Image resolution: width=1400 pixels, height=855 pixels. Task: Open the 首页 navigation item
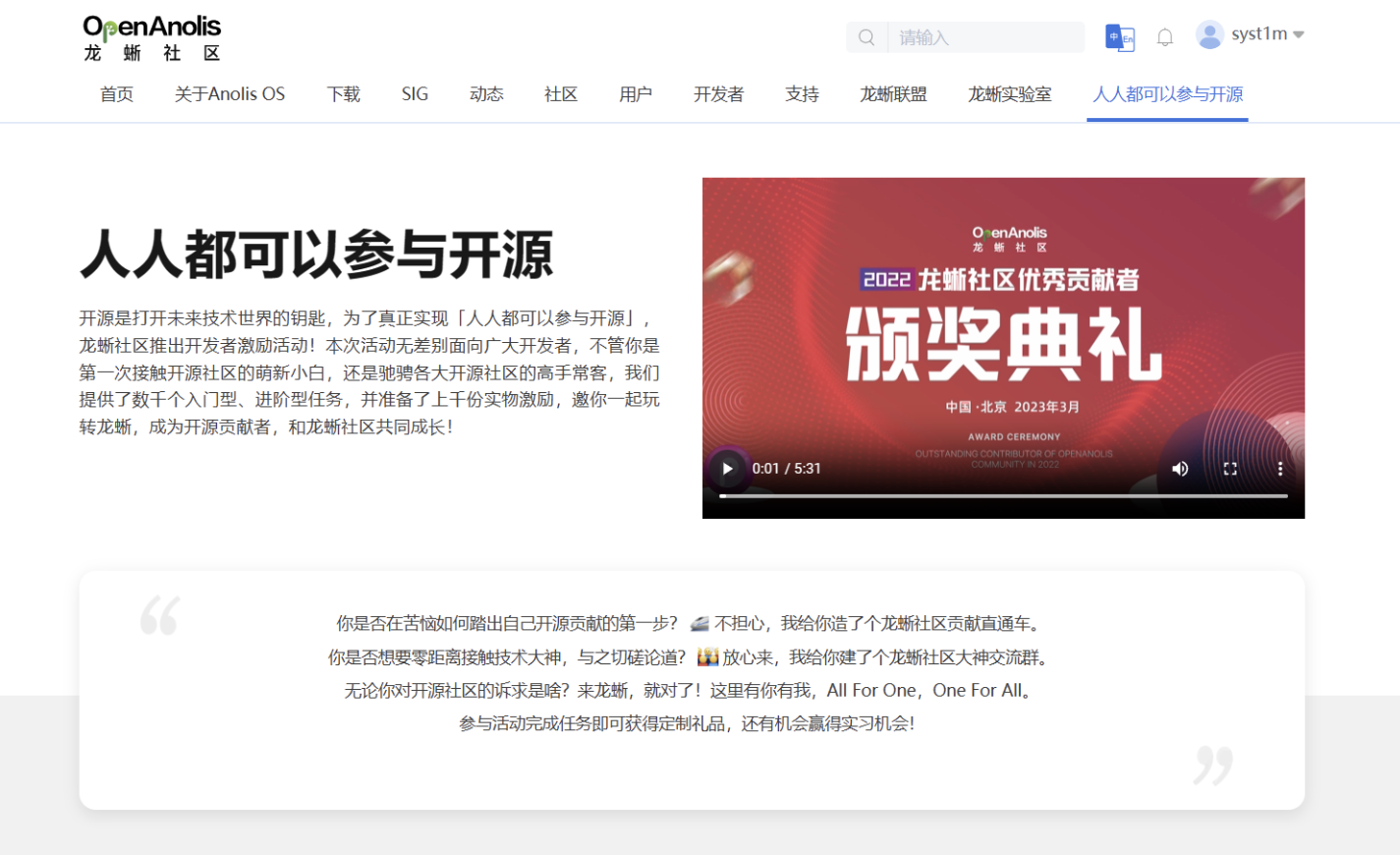point(116,94)
